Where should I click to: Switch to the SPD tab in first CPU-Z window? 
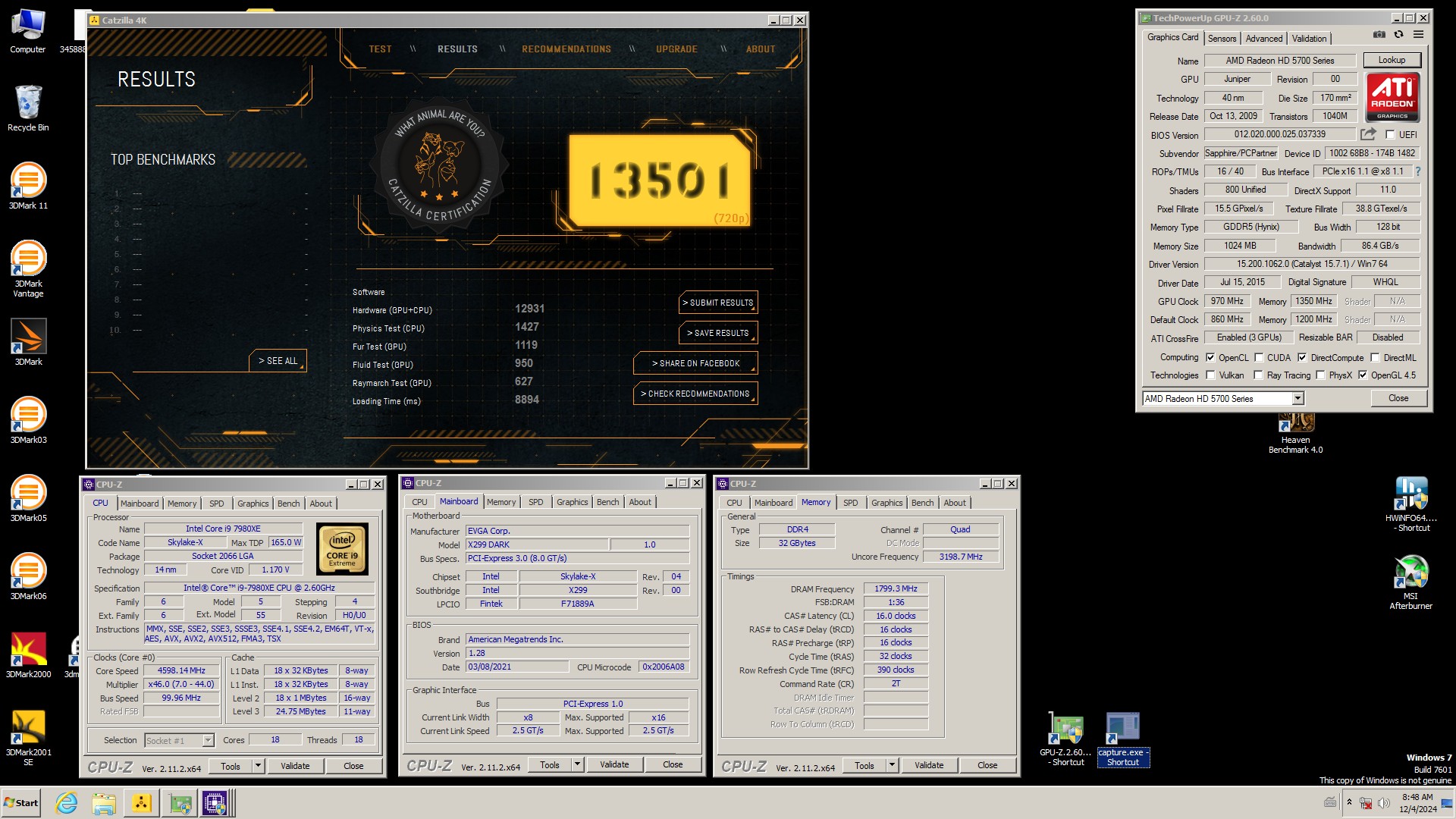coord(217,504)
